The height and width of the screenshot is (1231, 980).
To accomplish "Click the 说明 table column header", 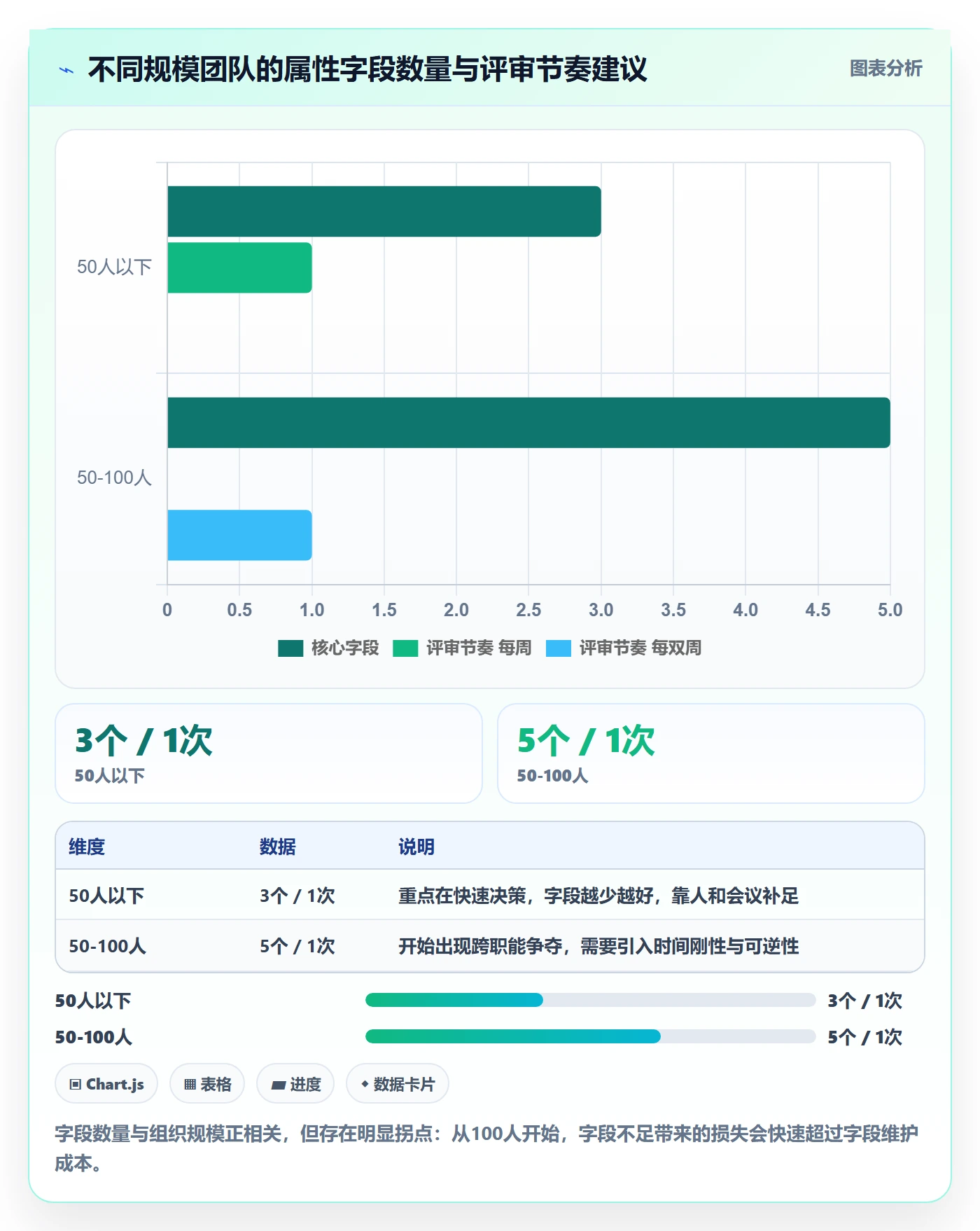I will (416, 847).
